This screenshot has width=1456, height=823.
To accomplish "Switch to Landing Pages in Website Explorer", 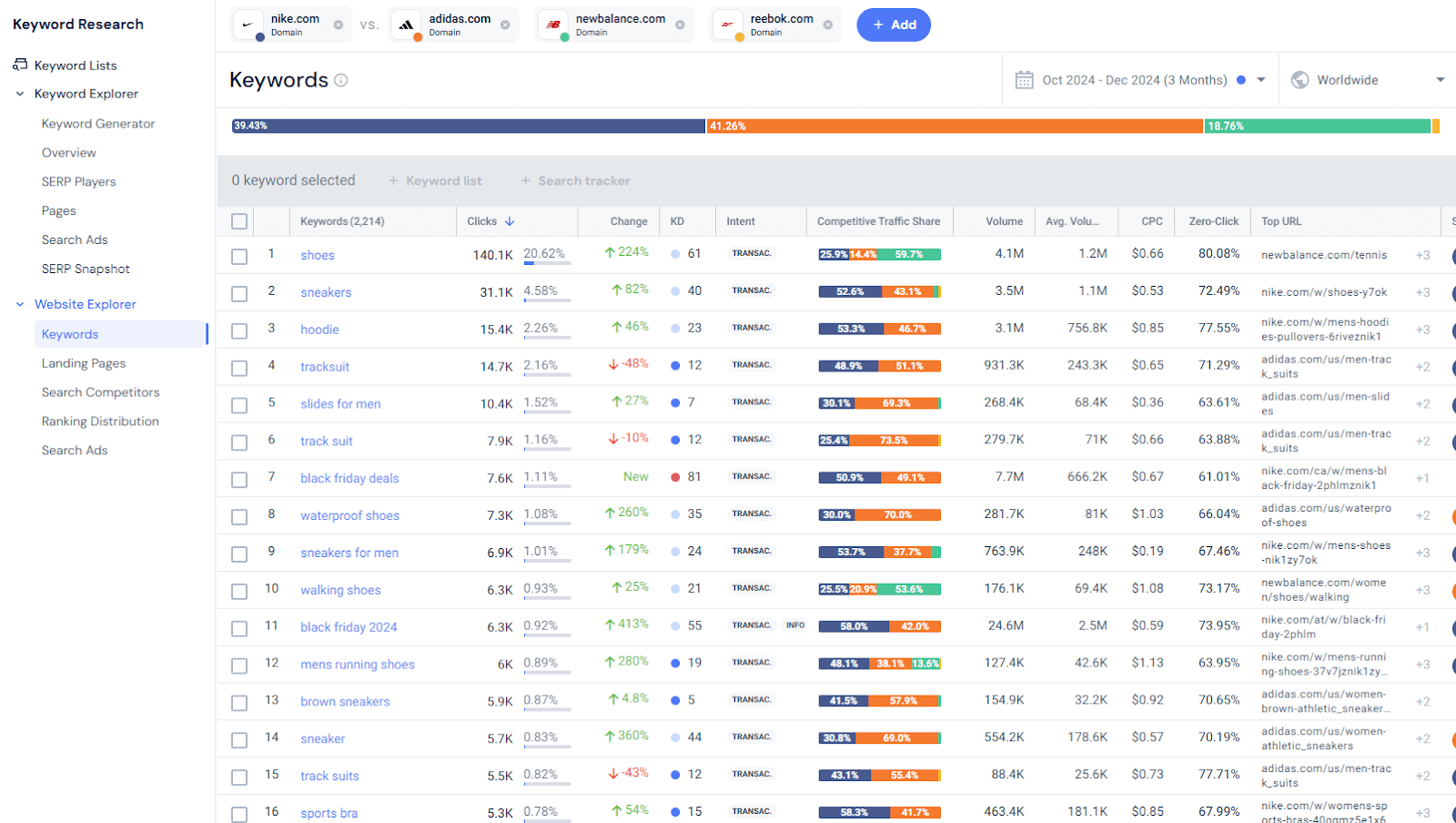I will (83, 362).
